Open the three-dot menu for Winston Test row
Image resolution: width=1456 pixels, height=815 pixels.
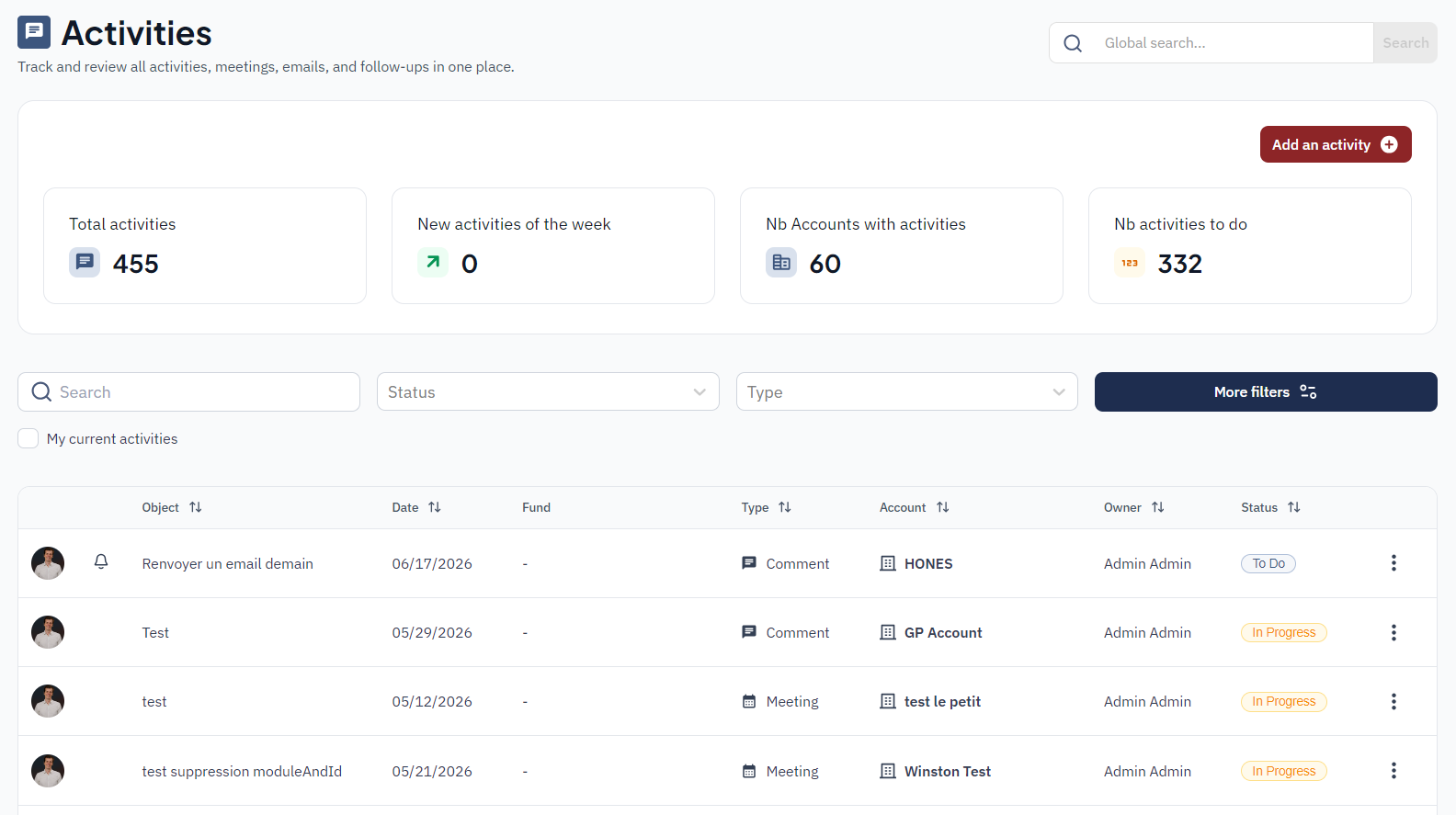point(1393,771)
